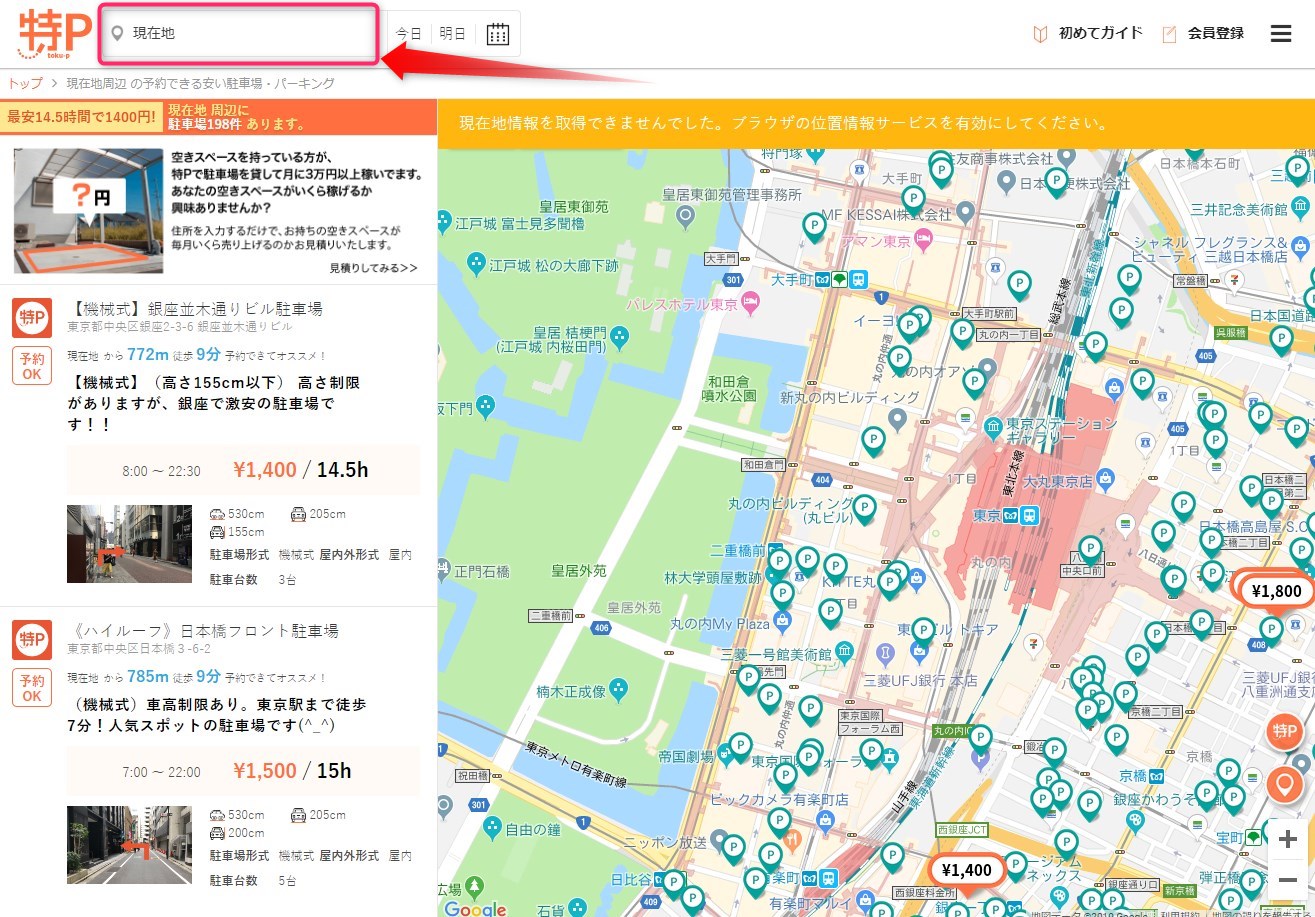The image size is (1315, 917).
Task: Open 日本橋フロント駐車場 listing title
Action: tap(206, 631)
